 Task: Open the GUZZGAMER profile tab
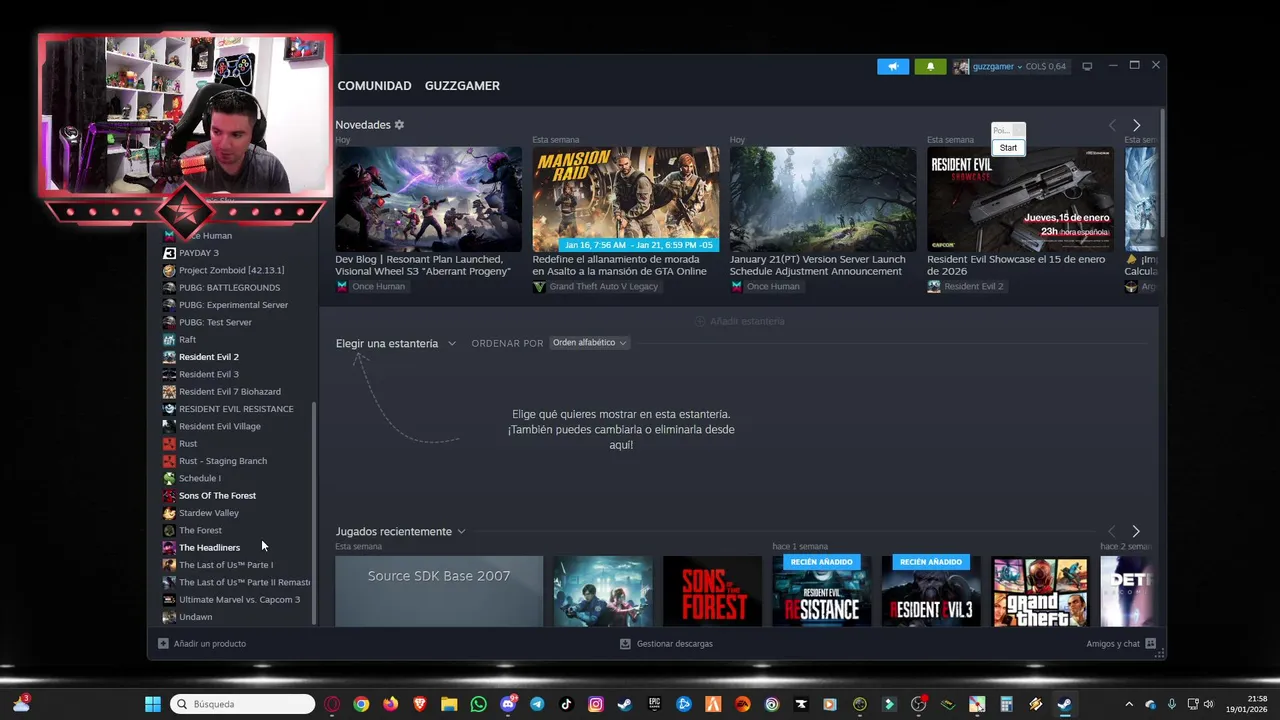462,86
